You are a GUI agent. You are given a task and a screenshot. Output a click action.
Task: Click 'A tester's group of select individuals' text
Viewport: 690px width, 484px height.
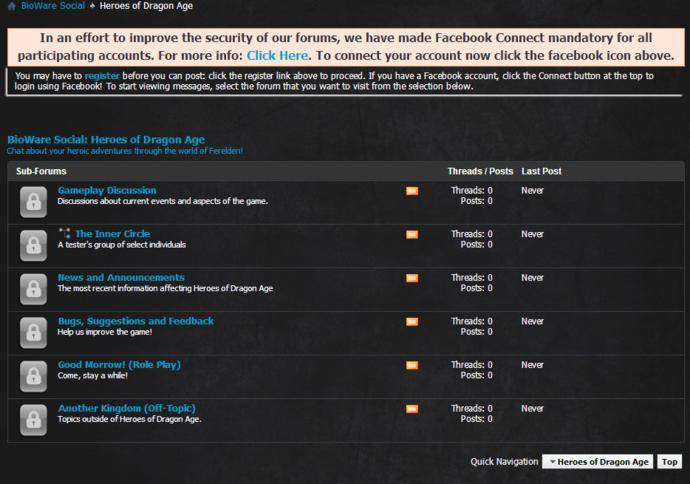(x=122, y=245)
